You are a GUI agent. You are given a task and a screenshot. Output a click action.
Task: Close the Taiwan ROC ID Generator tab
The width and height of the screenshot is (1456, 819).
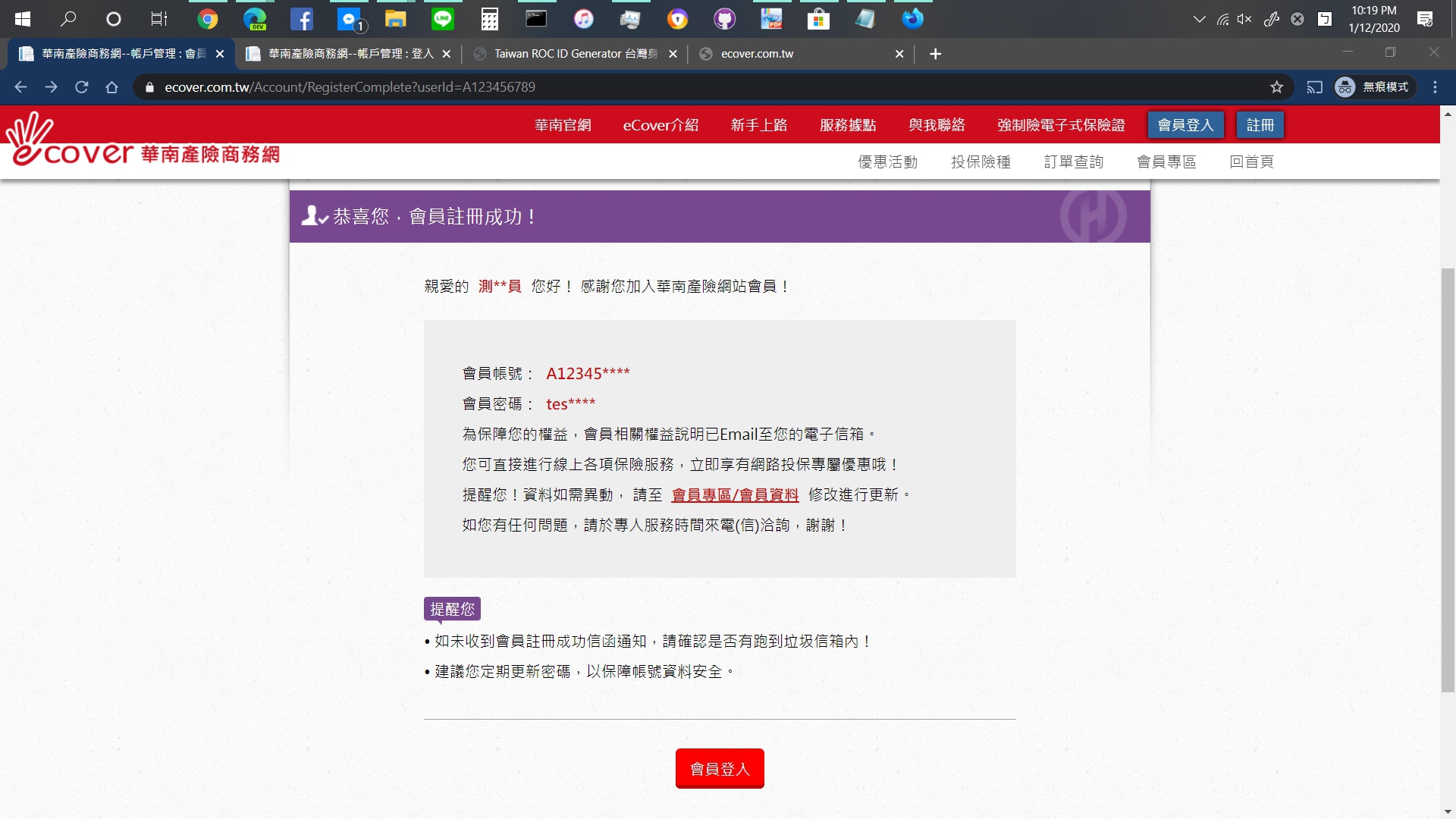(673, 54)
